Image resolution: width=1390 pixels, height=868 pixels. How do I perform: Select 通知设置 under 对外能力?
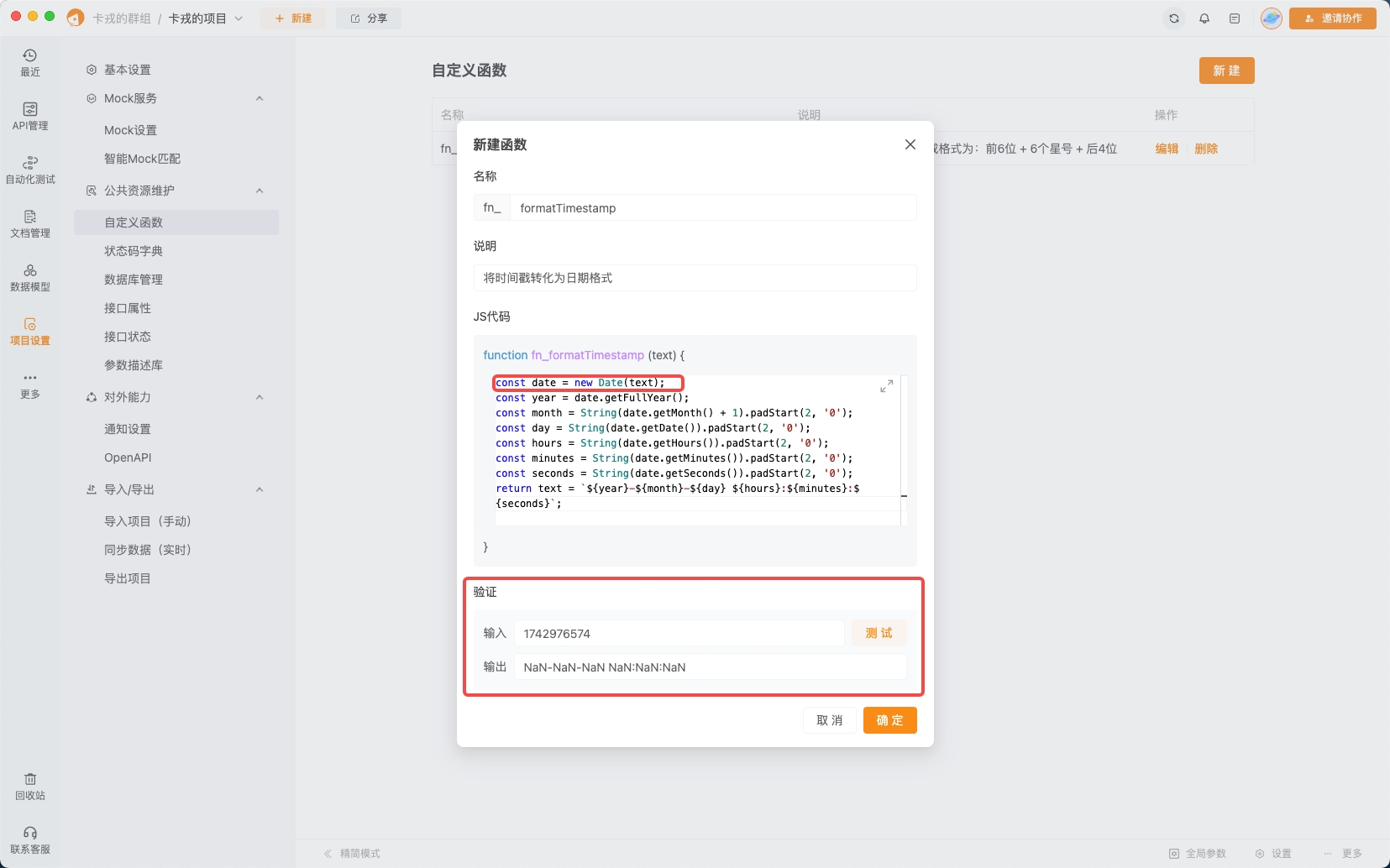[129, 428]
